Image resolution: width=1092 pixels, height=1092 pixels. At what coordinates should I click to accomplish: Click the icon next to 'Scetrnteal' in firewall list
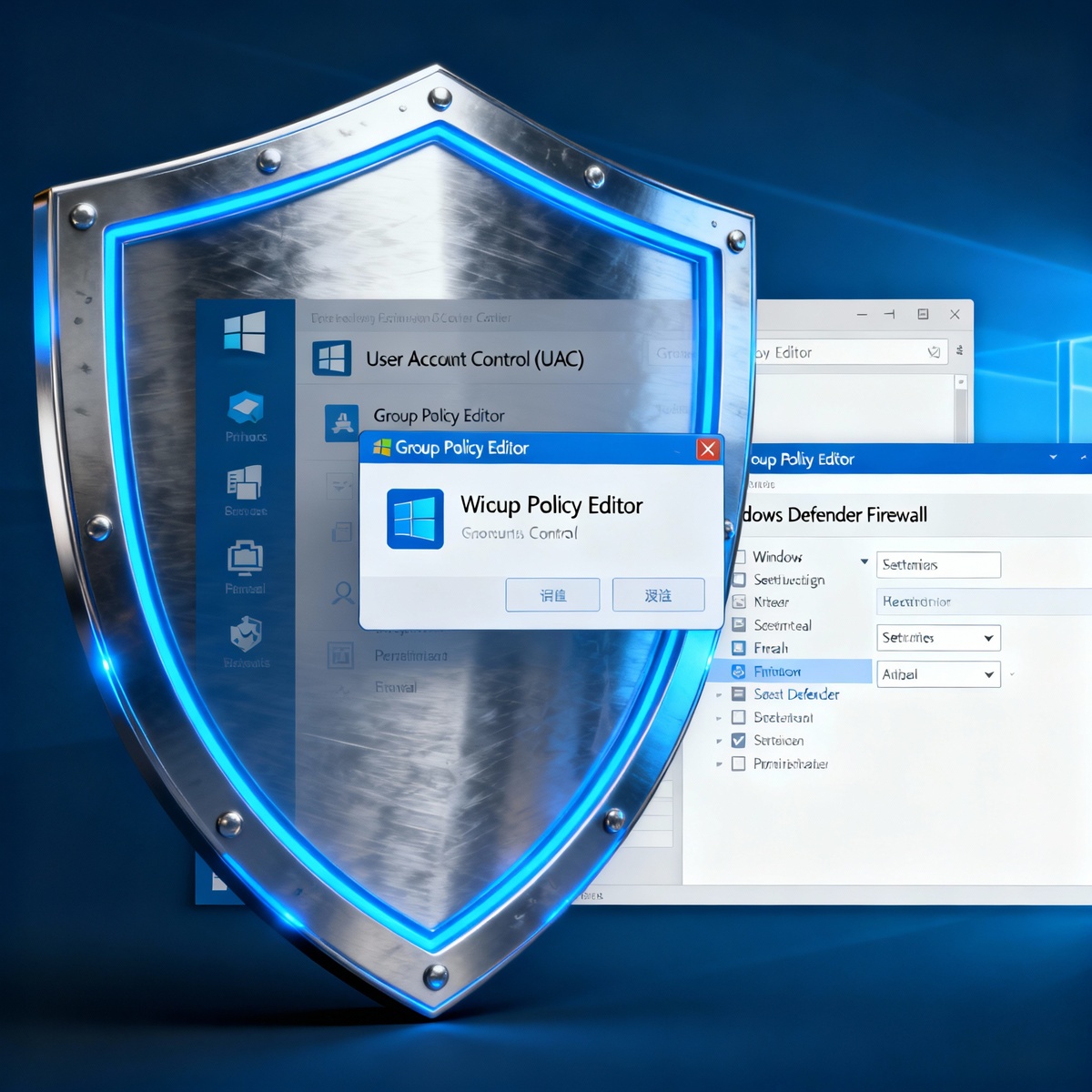coord(739,625)
